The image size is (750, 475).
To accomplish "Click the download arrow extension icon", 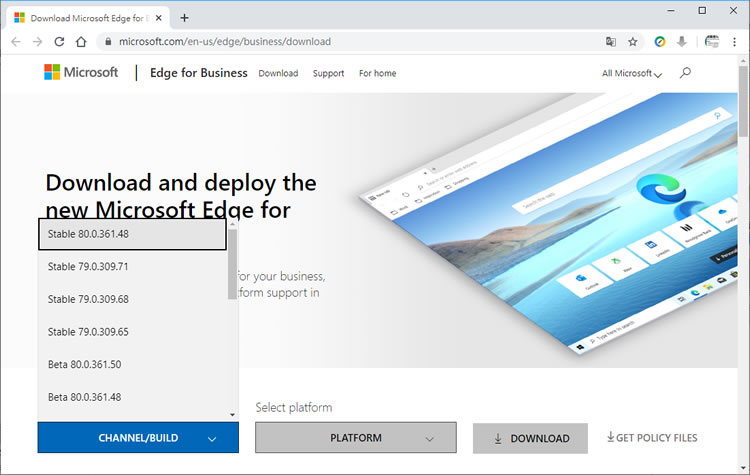I will tap(682, 42).
